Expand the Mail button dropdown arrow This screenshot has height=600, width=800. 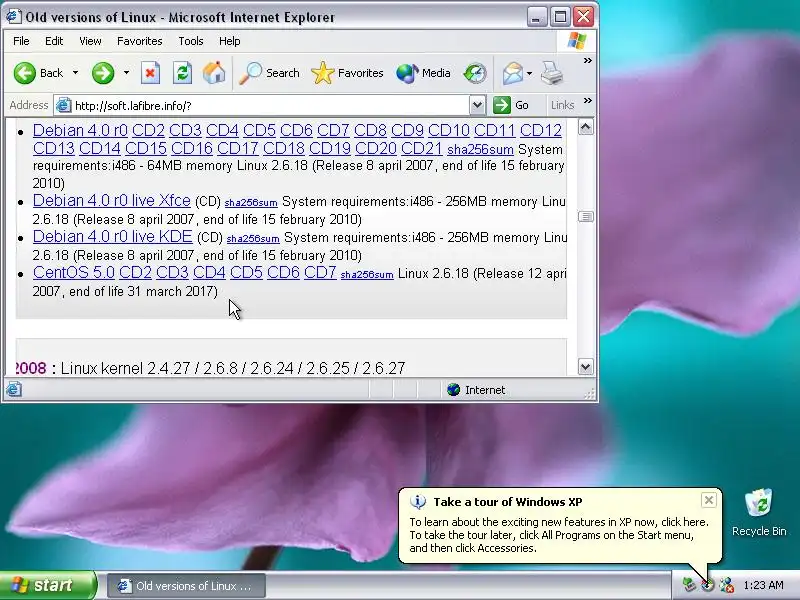[529, 73]
